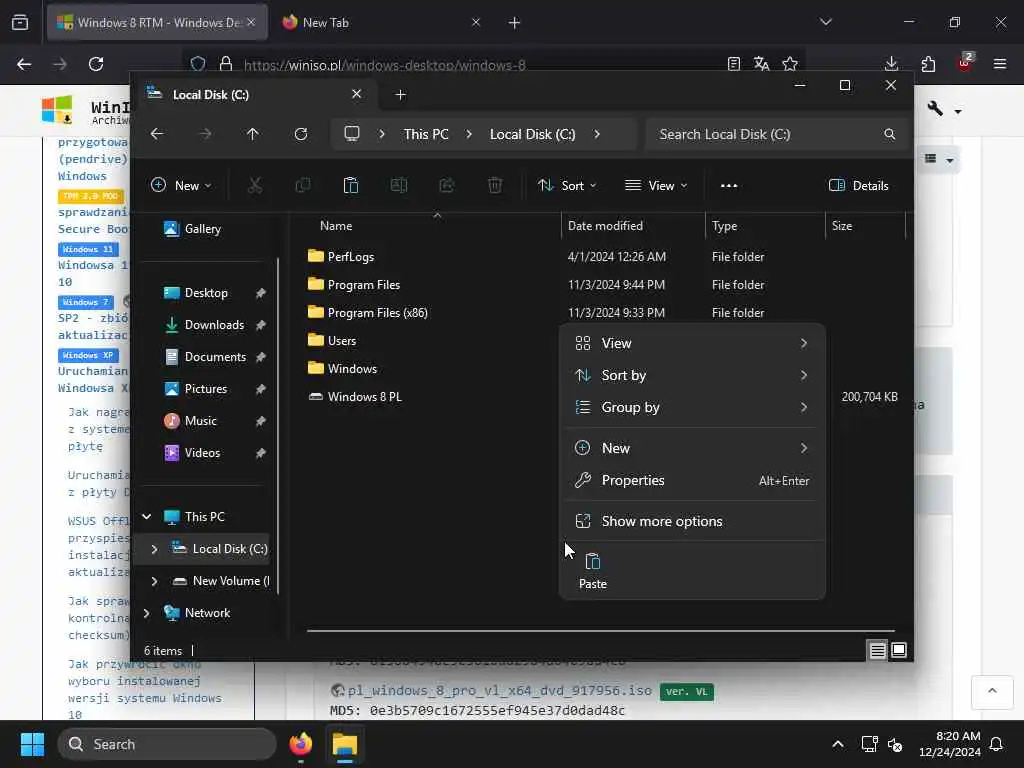Expand Local Disk (C:) in navigation tree

(x=154, y=549)
